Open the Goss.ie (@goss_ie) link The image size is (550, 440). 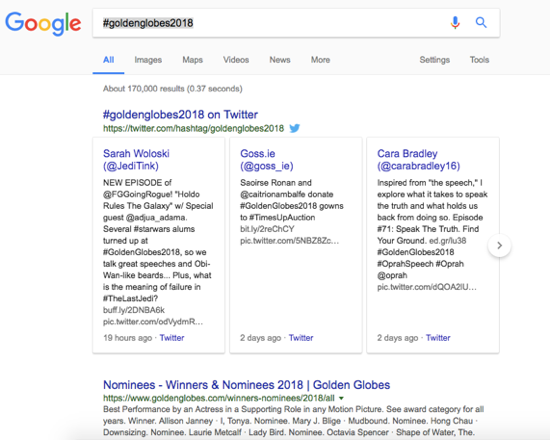pyautogui.click(x=267, y=160)
